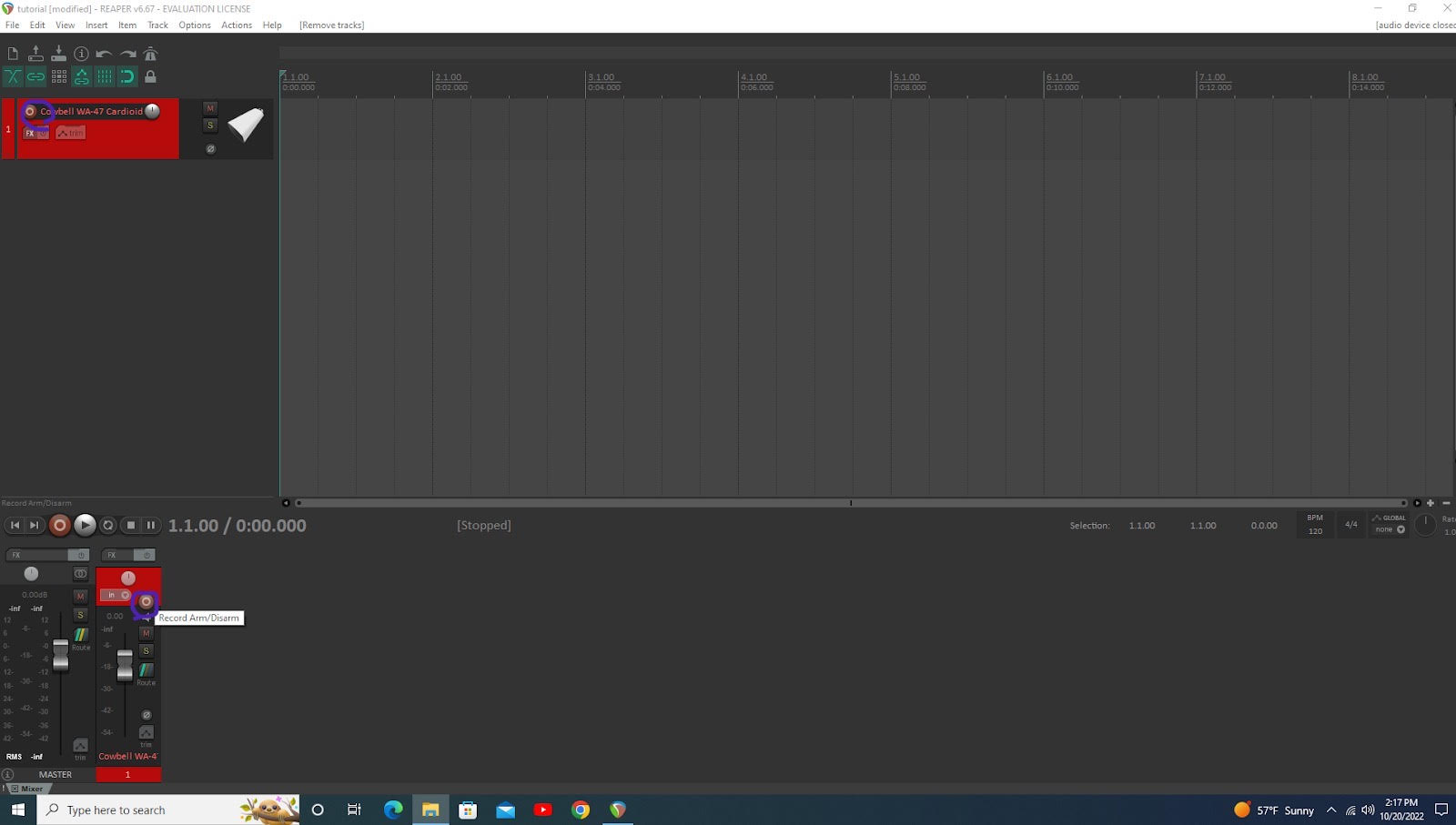Click the Redo arrow in toolbar

[x=127, y=54]
